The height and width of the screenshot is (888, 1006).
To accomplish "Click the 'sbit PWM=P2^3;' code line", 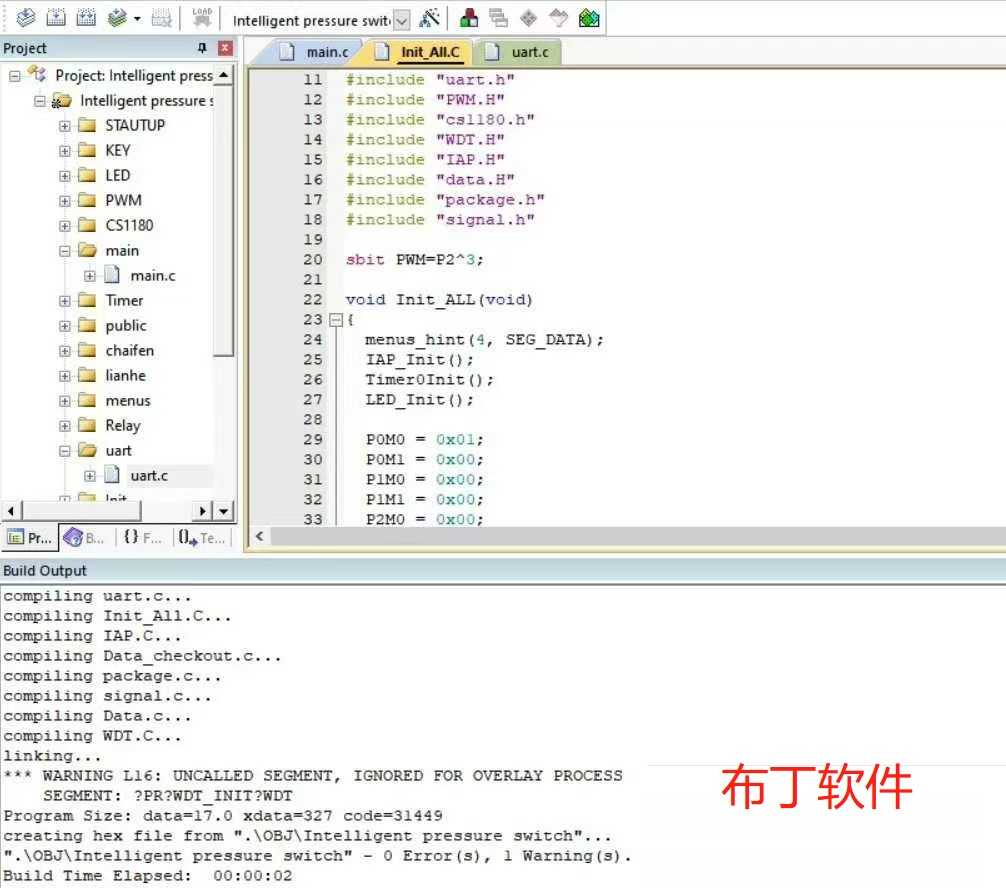I will pos(414,260).
